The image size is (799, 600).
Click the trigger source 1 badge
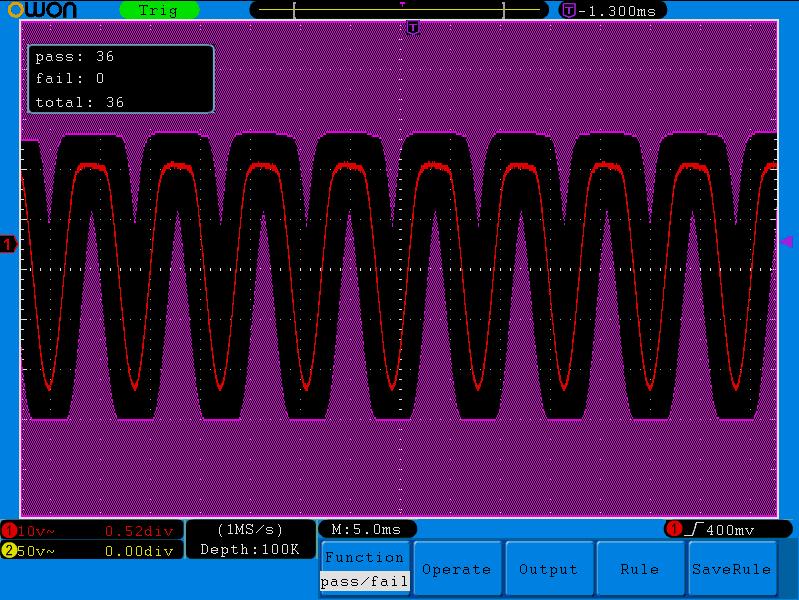click(674, 529)
